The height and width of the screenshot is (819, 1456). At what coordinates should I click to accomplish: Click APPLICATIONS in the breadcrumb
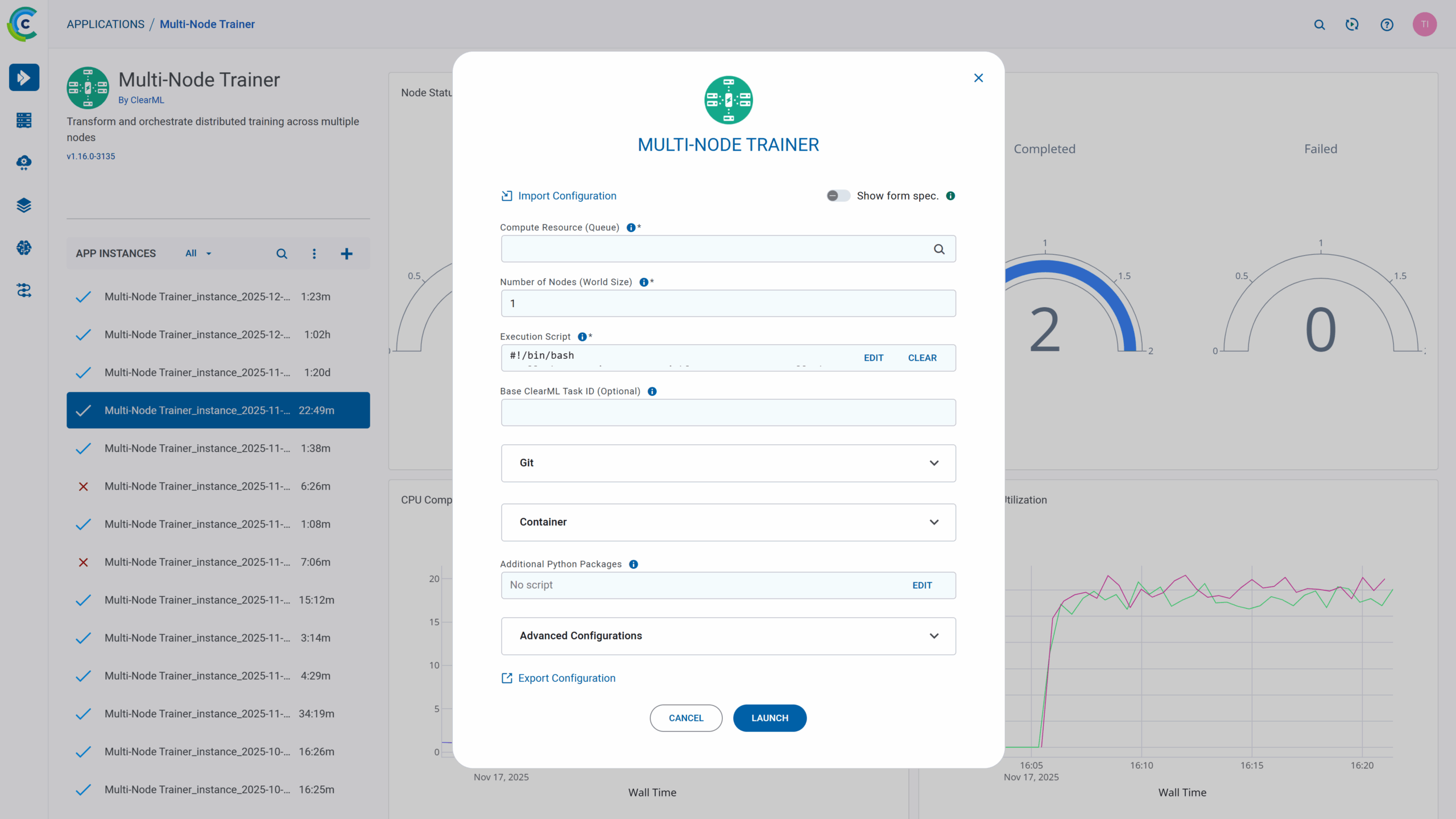[x=106, y=24]
